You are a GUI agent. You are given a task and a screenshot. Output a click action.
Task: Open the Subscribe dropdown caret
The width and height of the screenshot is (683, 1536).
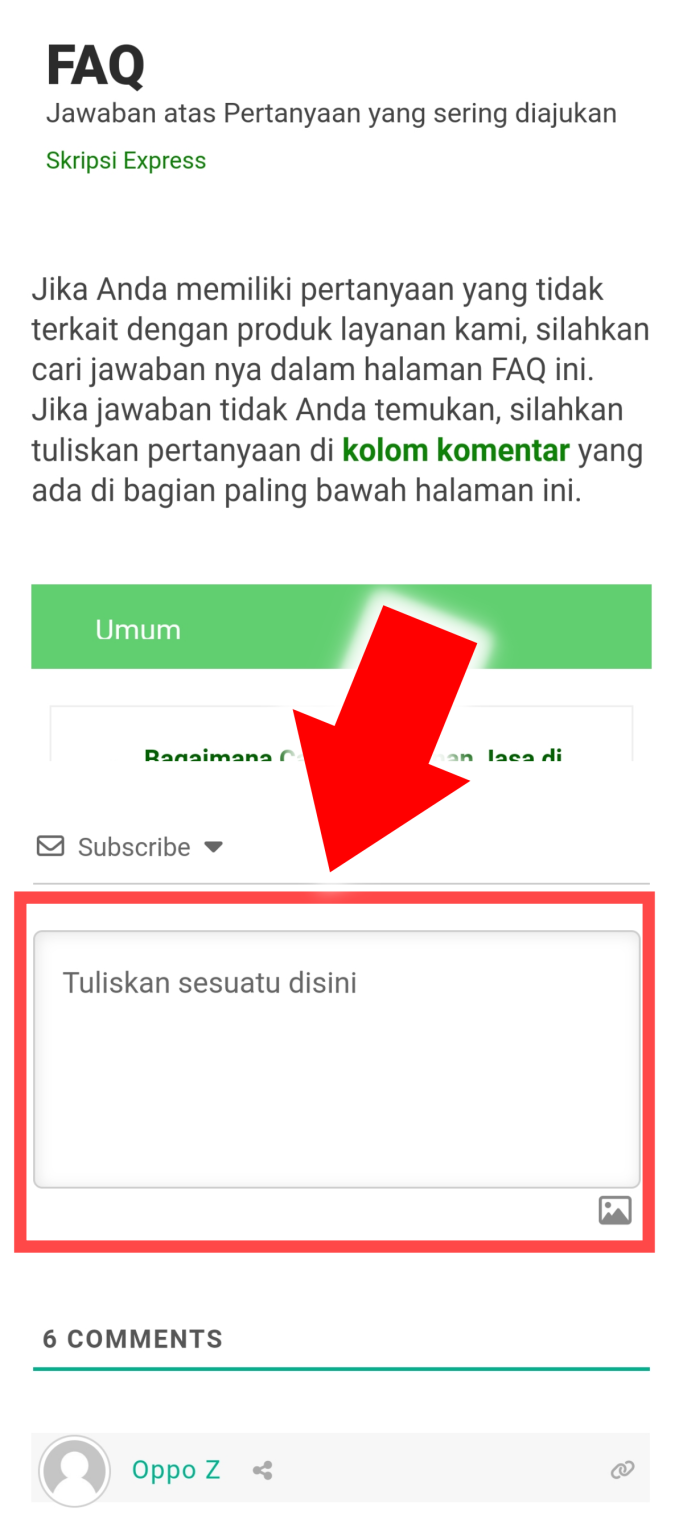213,847
